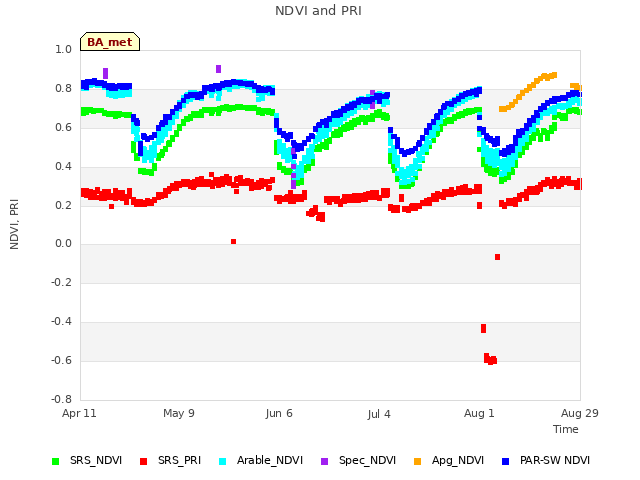Click the purple Spec_NDVI legend swatch
The height and width of the screenshot is (480, 640).
[x=324, y=462]
